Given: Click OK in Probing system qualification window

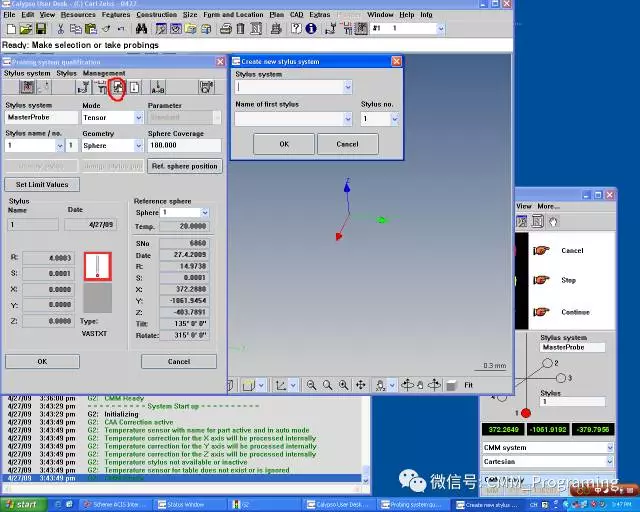Looking at the screenshot, I should 42,361.
